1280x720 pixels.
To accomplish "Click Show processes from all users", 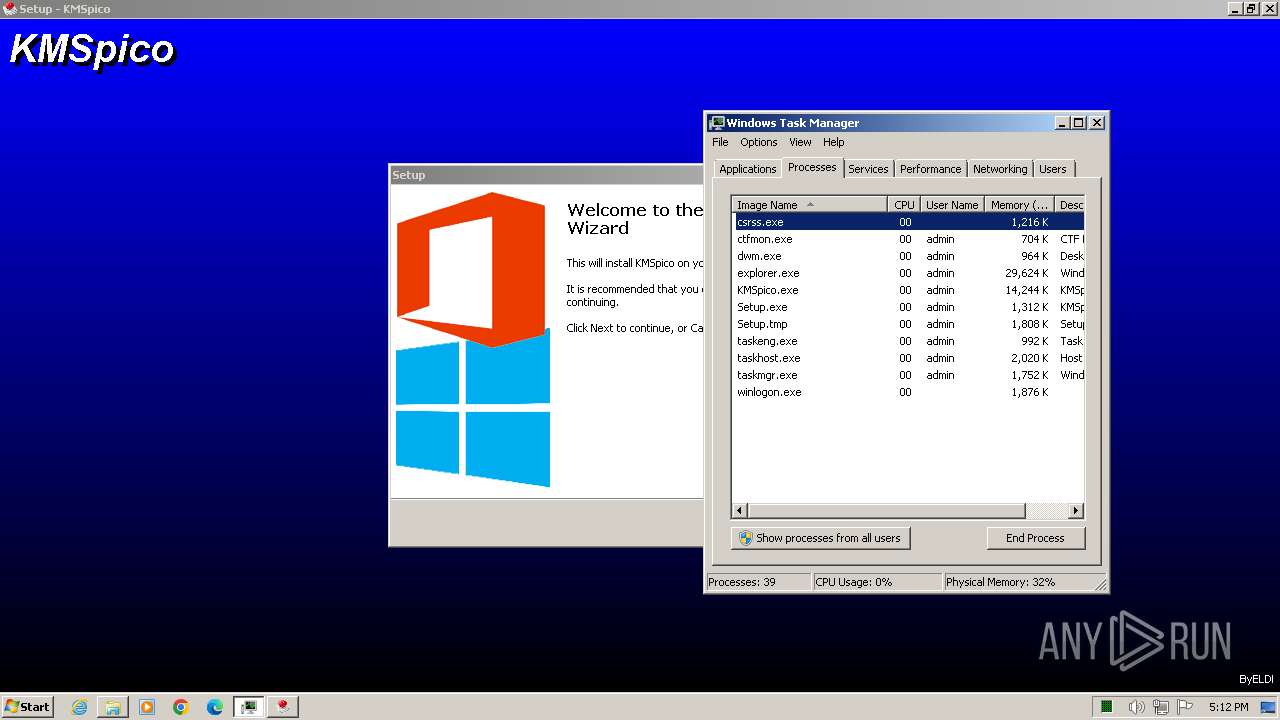I will pyautogui.click(x=820, y=538).
